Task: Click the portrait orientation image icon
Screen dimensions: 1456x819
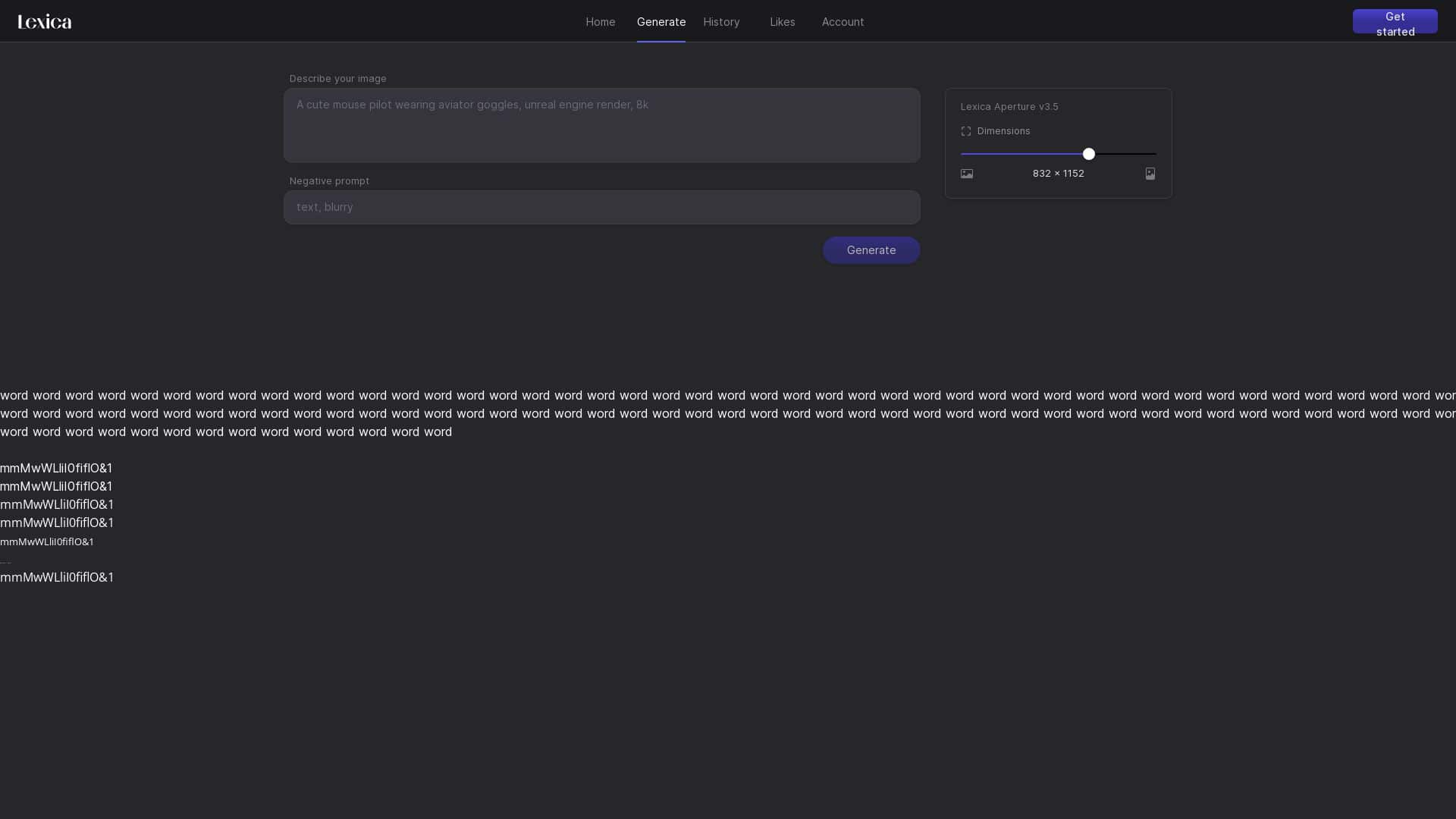Action: (x=1150, y=174)
